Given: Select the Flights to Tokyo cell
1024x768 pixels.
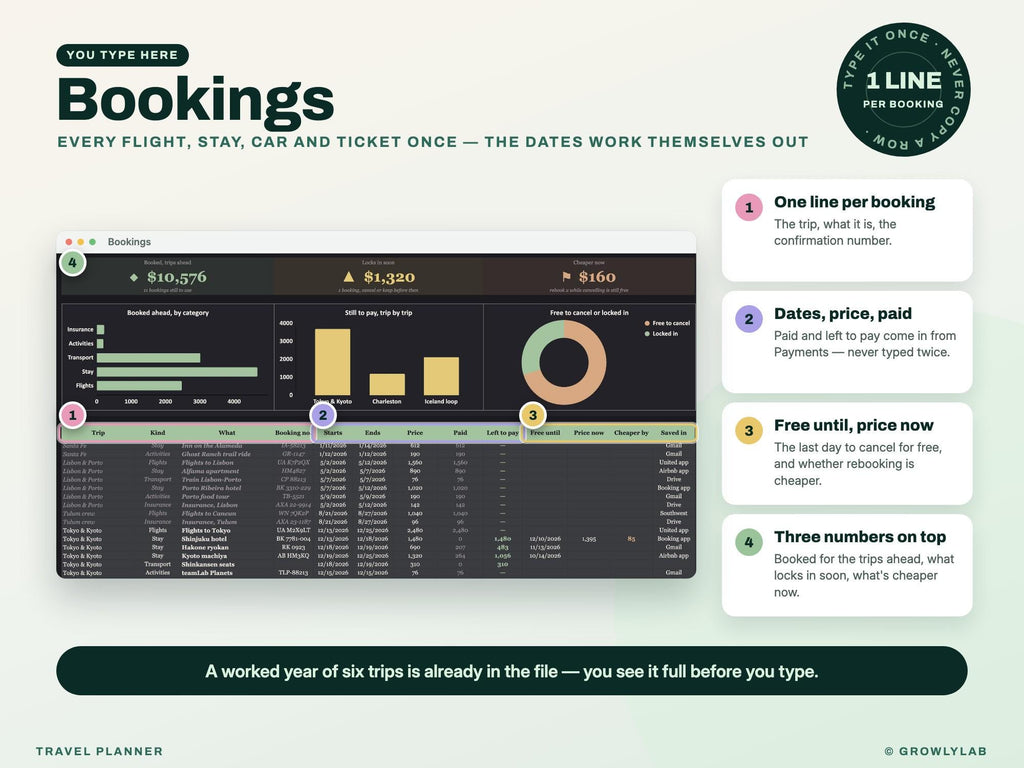Looking at the screenshot, I should 206,531.
